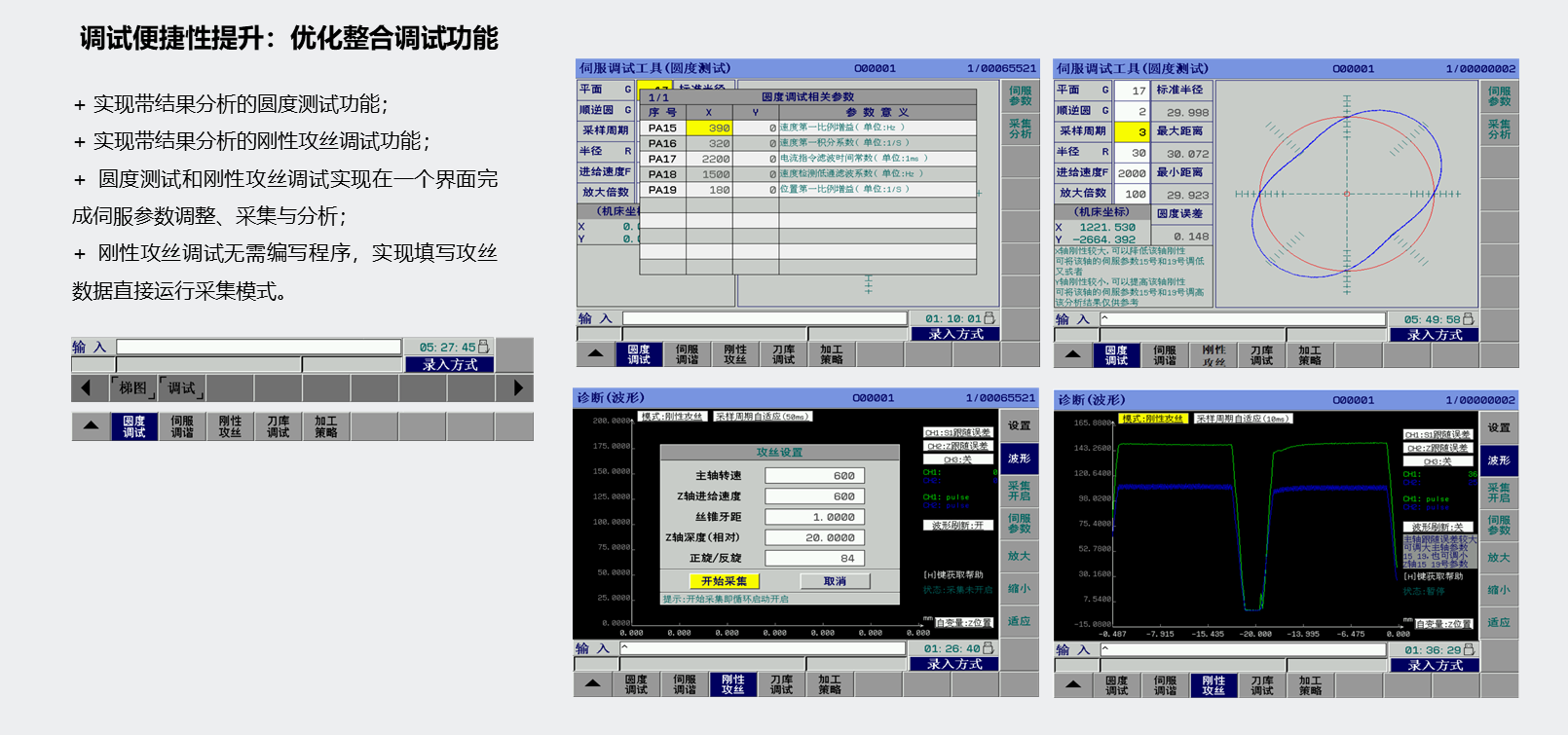Open the yellow 模式:刚性攻丝 mode selector
The image size is (1568, 735).
tap(1152, 419)
